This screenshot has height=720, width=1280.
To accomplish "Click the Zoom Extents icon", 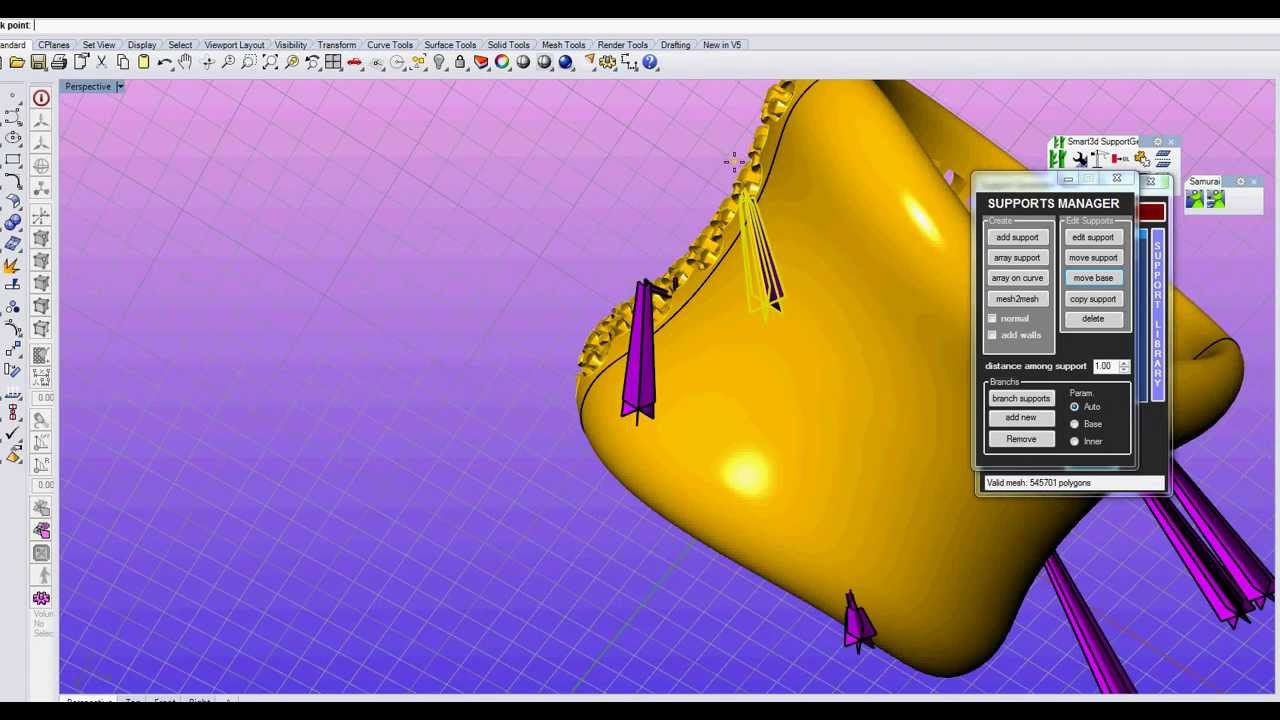I will 270,62.
